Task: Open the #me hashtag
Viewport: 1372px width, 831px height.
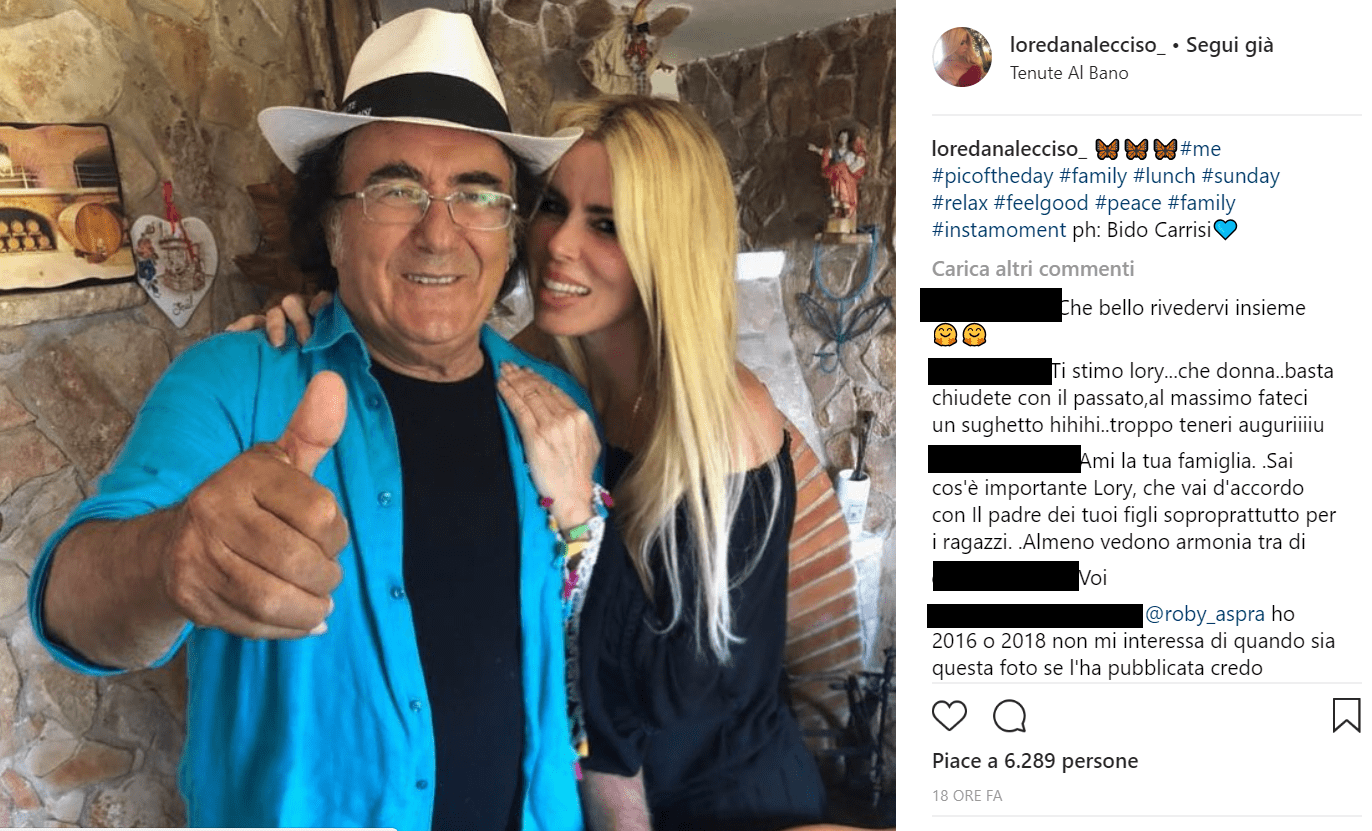Action: [x=1200, y=149]
